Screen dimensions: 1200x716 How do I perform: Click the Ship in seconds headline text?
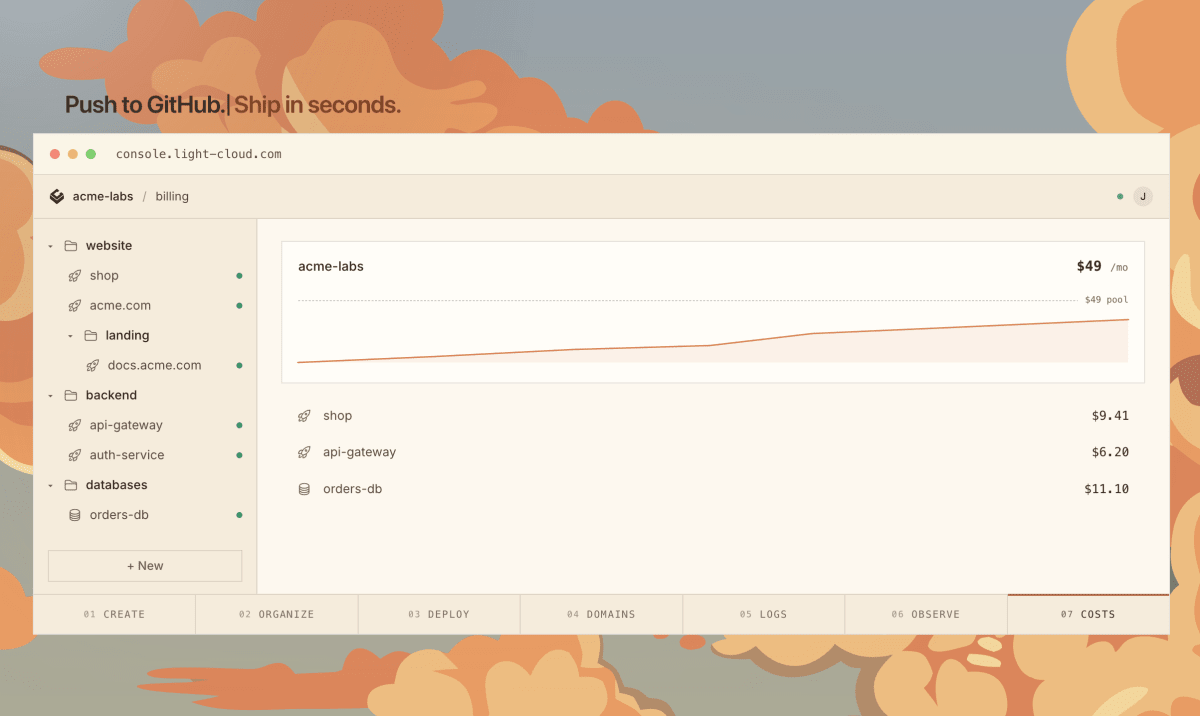[317, 105]
